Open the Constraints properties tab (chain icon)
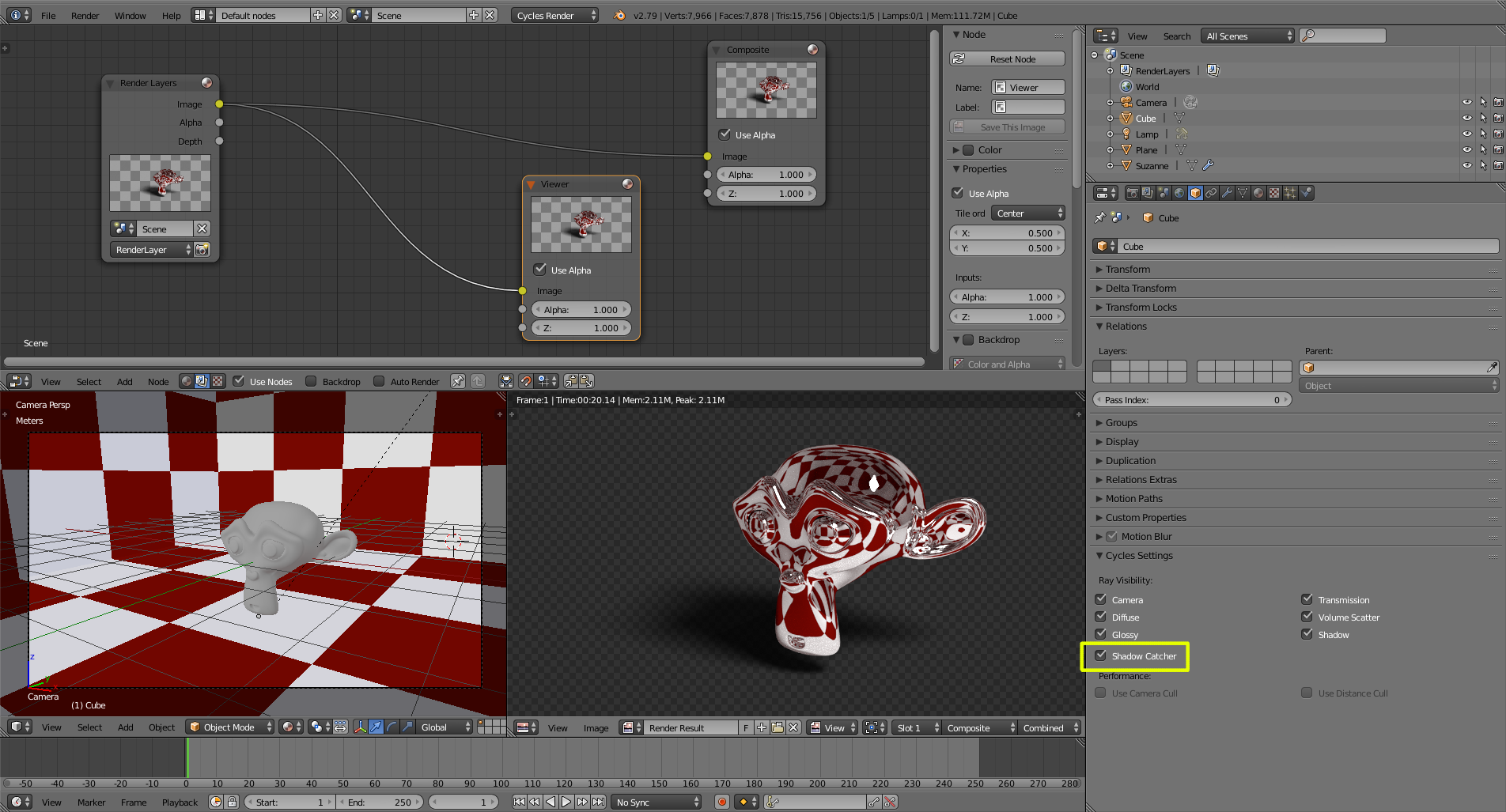 point(1211,193)
